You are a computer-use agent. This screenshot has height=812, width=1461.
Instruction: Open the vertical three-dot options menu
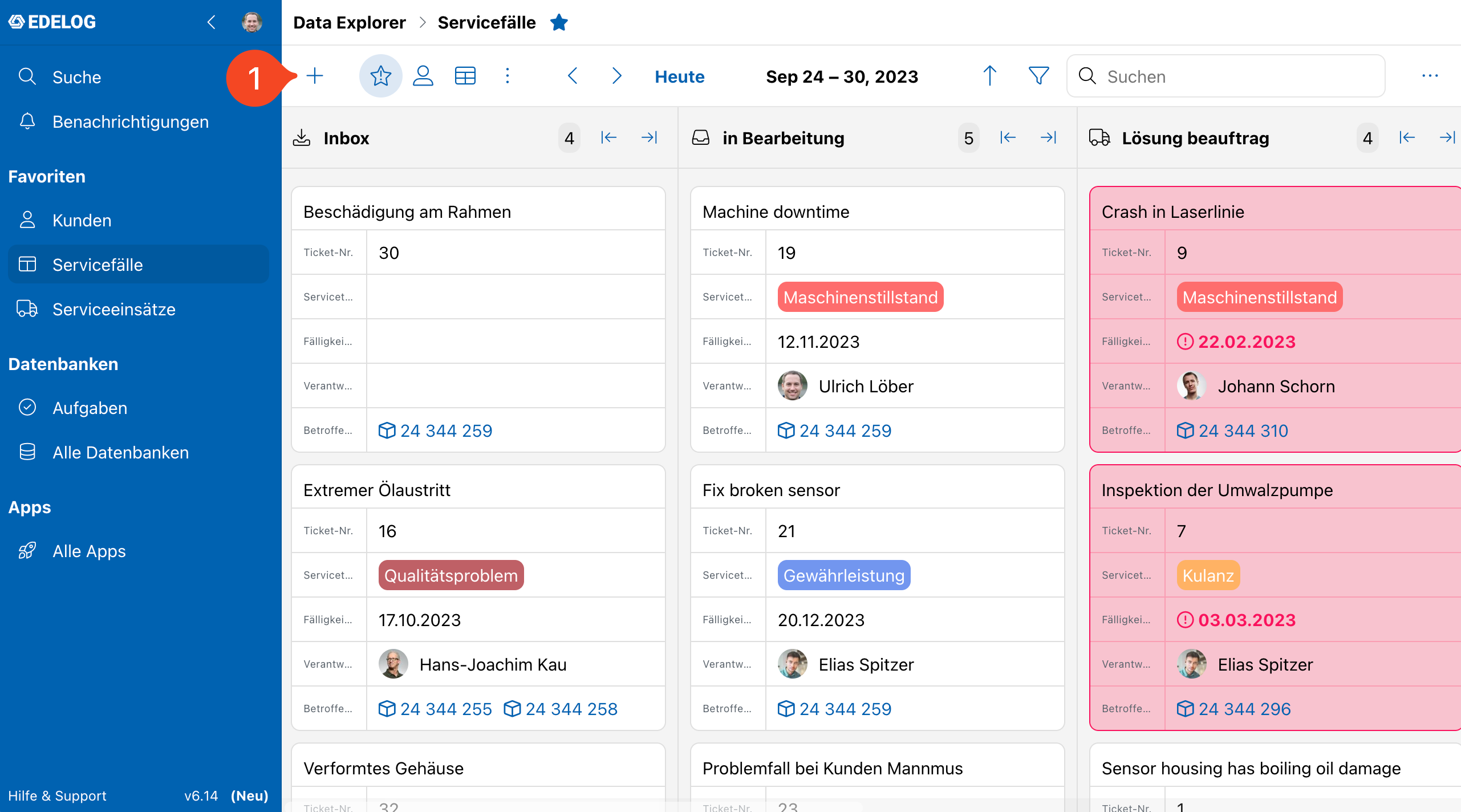(x=508, y=76)
